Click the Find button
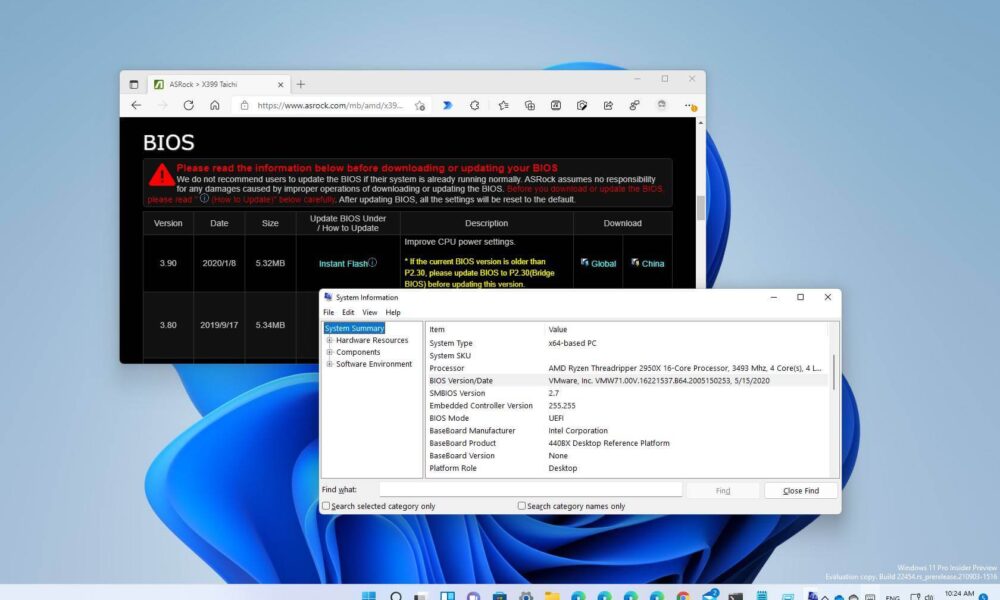Viewport: 1000px width, 600px height. tap(723, 490)
